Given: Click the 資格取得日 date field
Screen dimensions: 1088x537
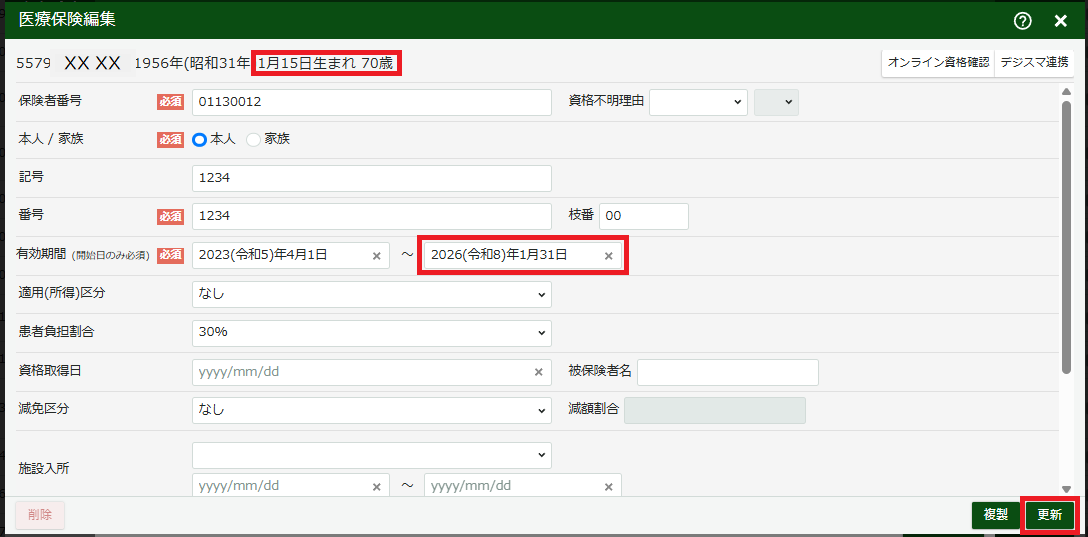Looking at the screenshot, I should coord(372,372).
